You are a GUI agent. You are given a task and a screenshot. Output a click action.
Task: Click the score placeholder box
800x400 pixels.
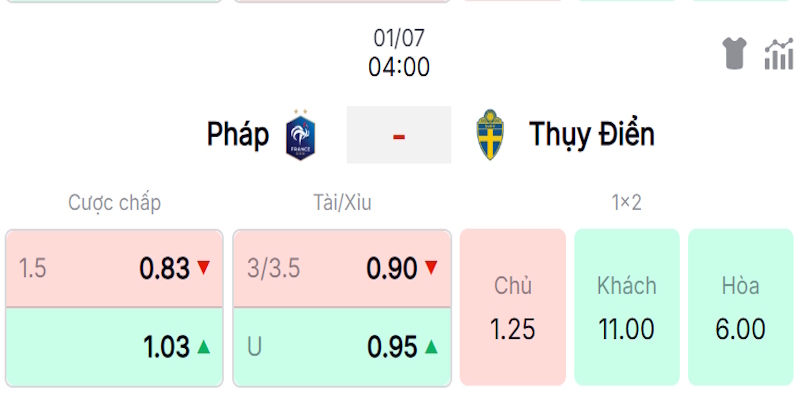[x=399, y=135]
